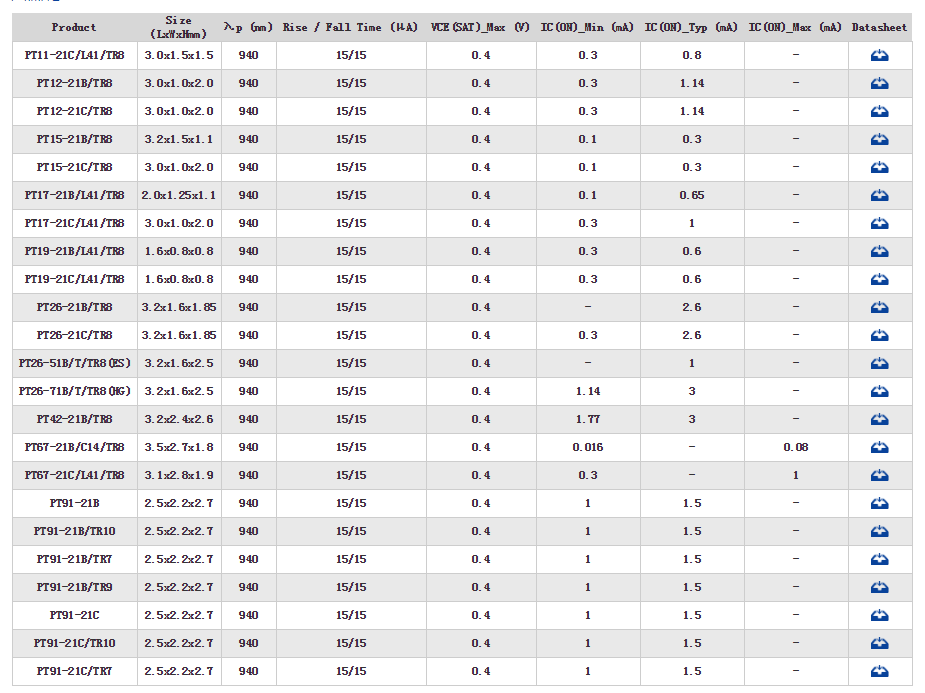Click the 0.08 IC(ON)_Max value
The height and width of the screenshot is (693, 925).
795,448
